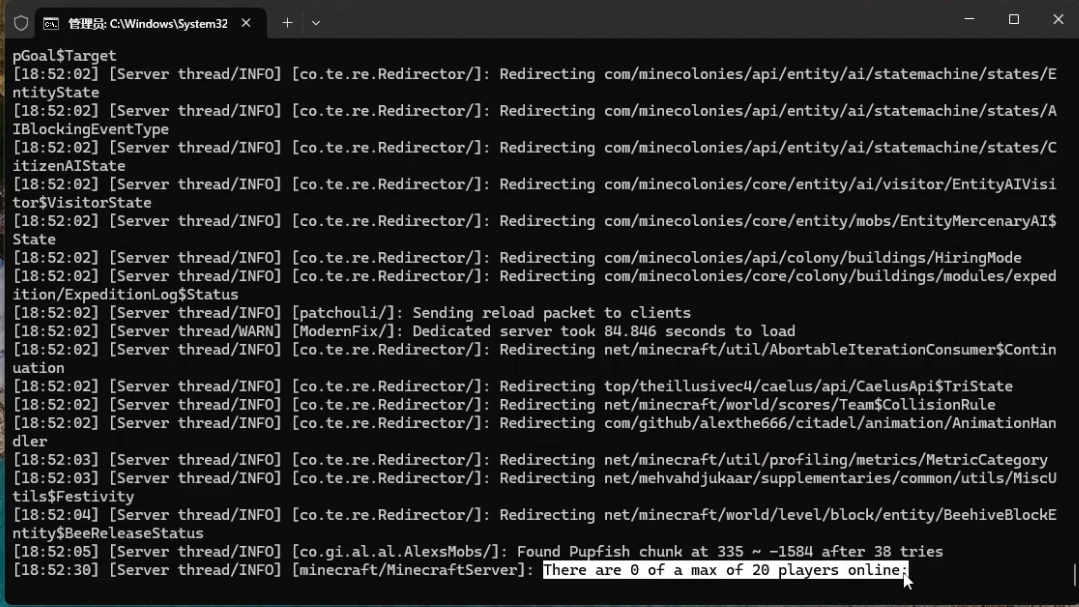Close the terminal window
The image size is (1079, 607).
(x=1057, y=20)
